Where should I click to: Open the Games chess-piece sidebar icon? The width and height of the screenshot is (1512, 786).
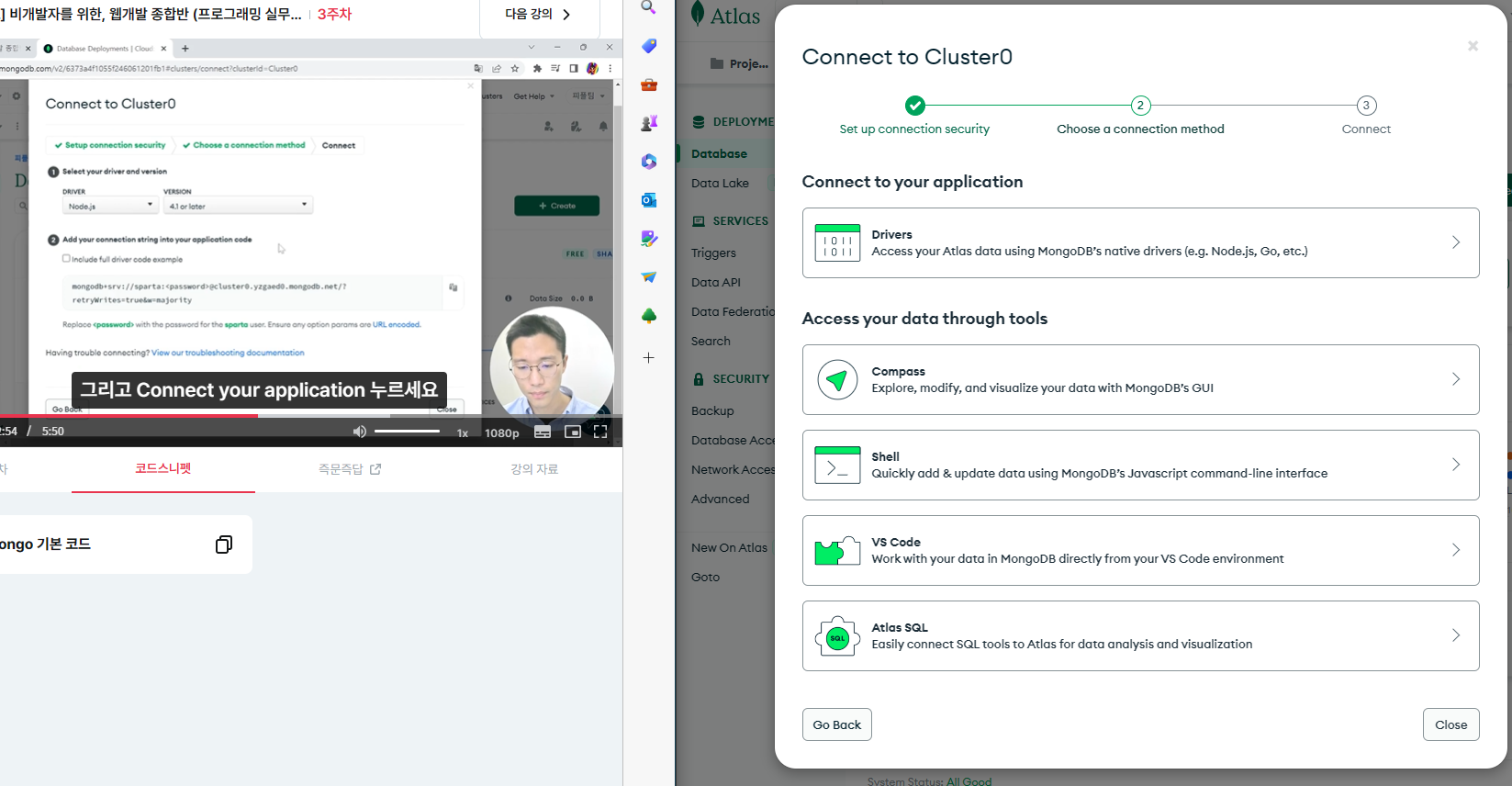point(649,123)
